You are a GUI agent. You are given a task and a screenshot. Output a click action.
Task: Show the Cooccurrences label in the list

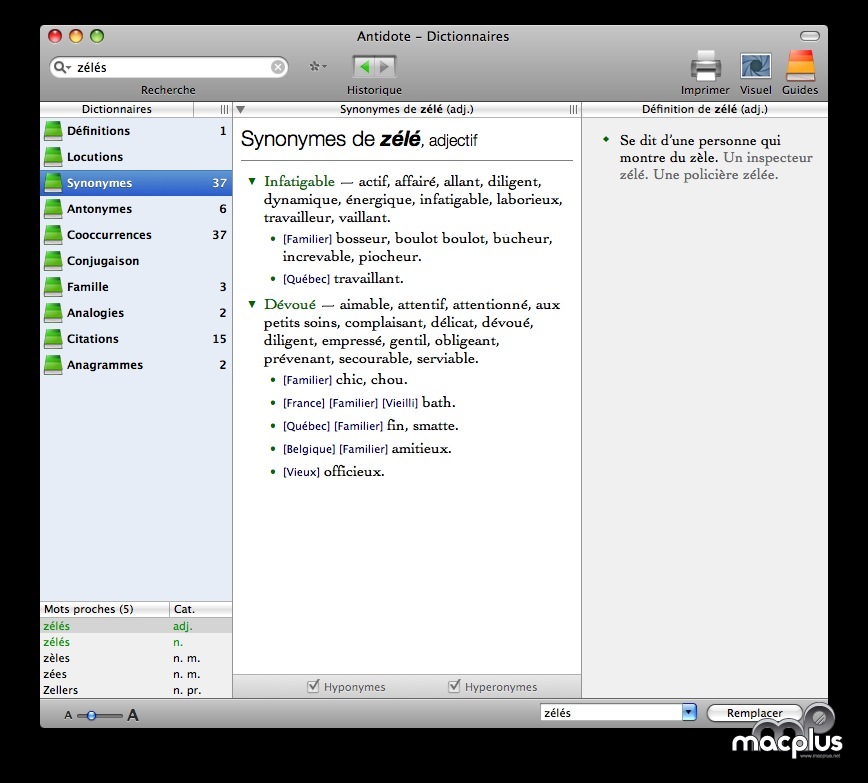(109, 235)
